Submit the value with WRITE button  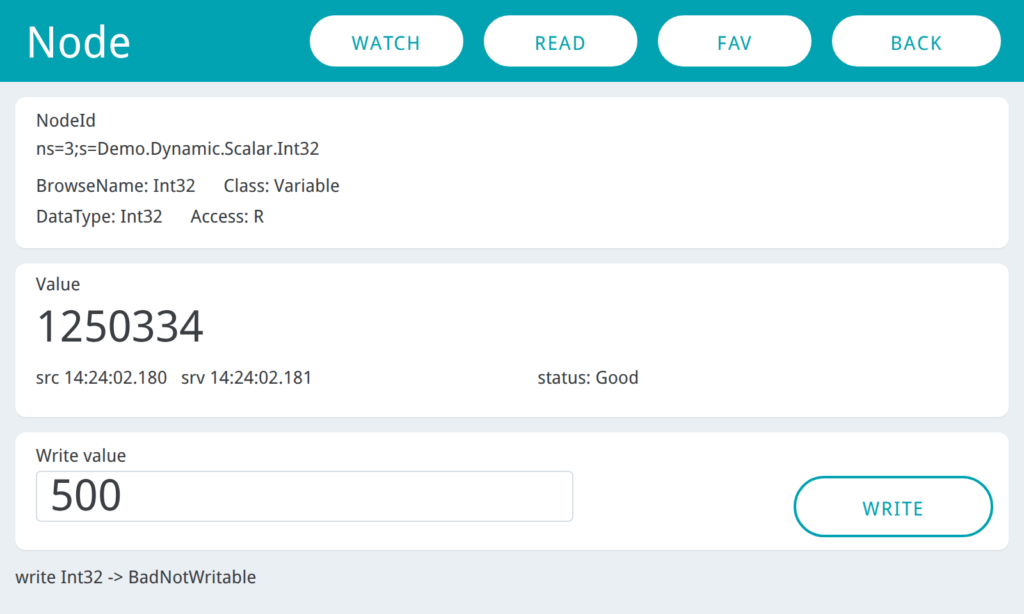pos(893,506)
